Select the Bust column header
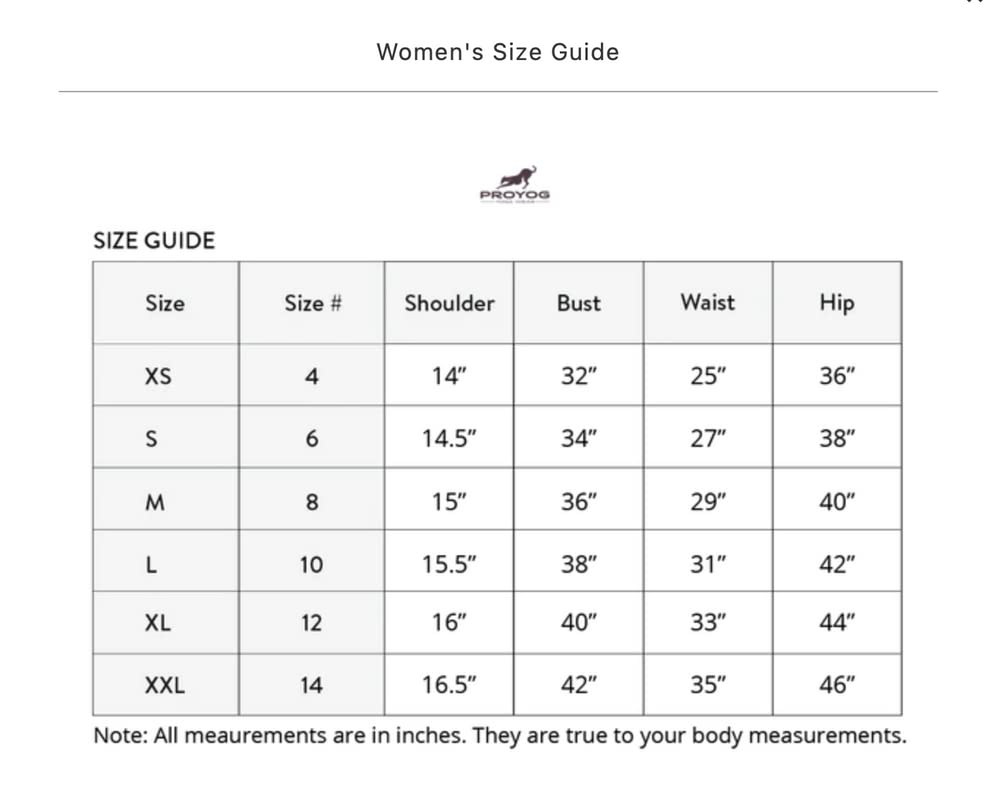 579,303
